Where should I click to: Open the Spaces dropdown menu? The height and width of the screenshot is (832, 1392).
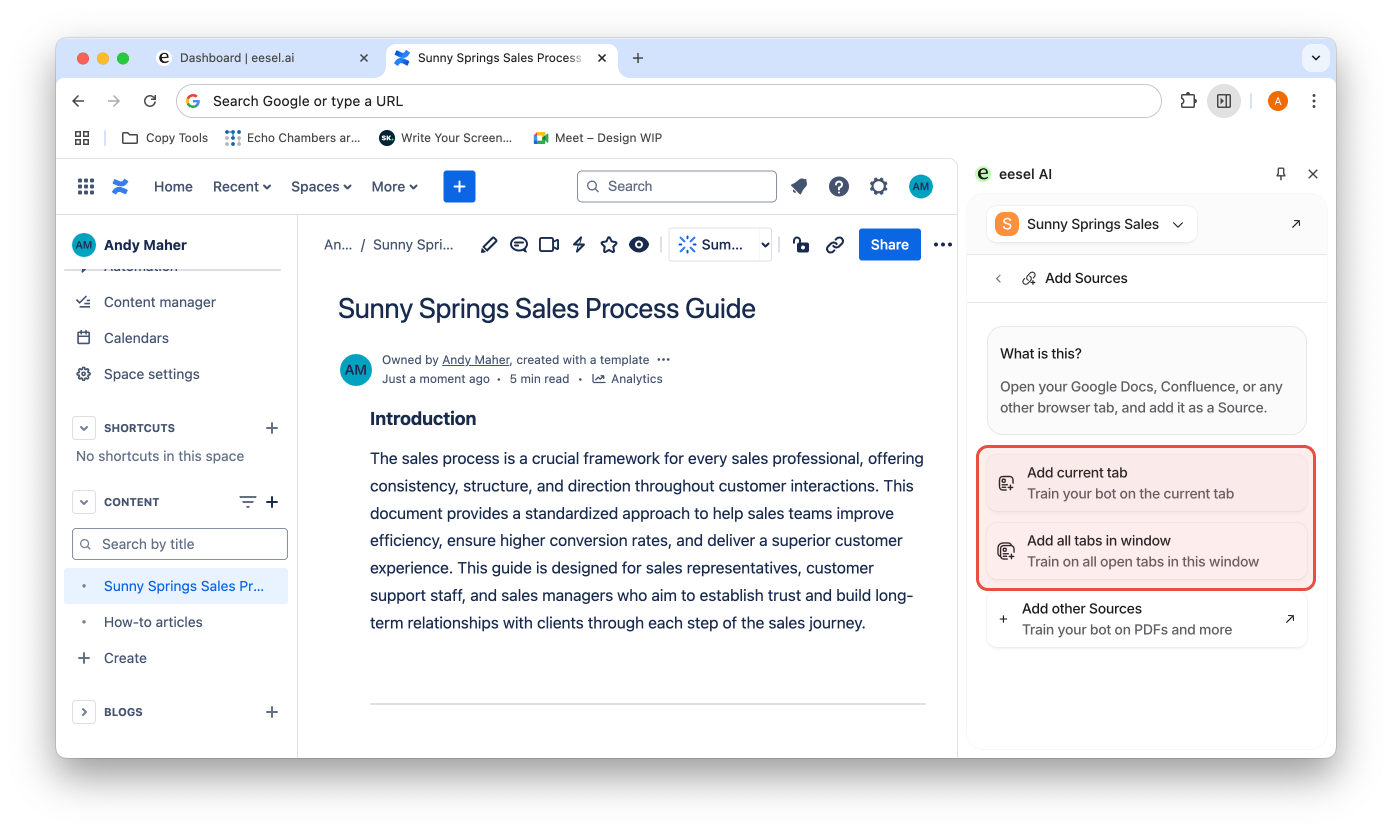pos(321,186)
